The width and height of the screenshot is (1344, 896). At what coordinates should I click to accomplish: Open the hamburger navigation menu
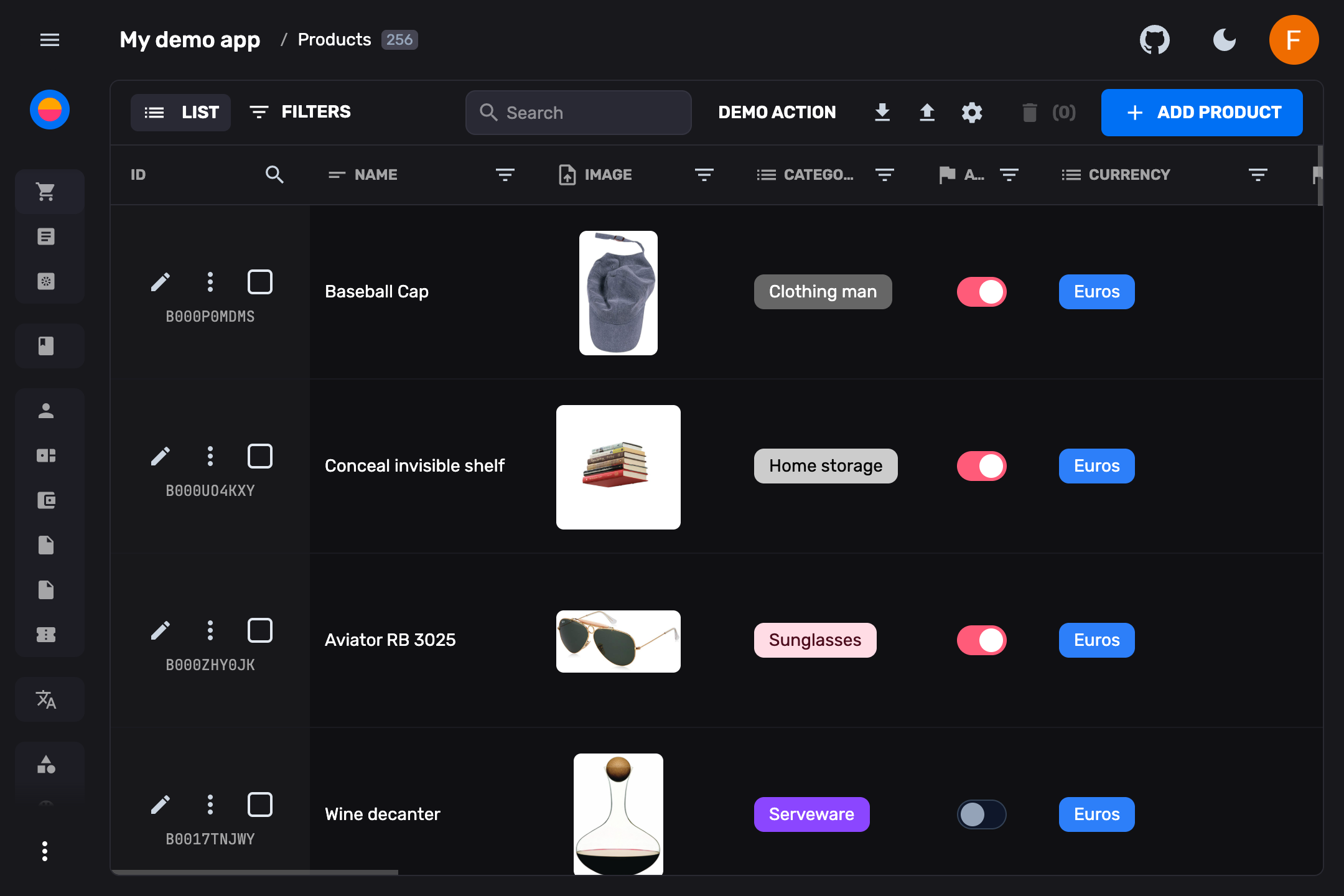pos(50,40)
